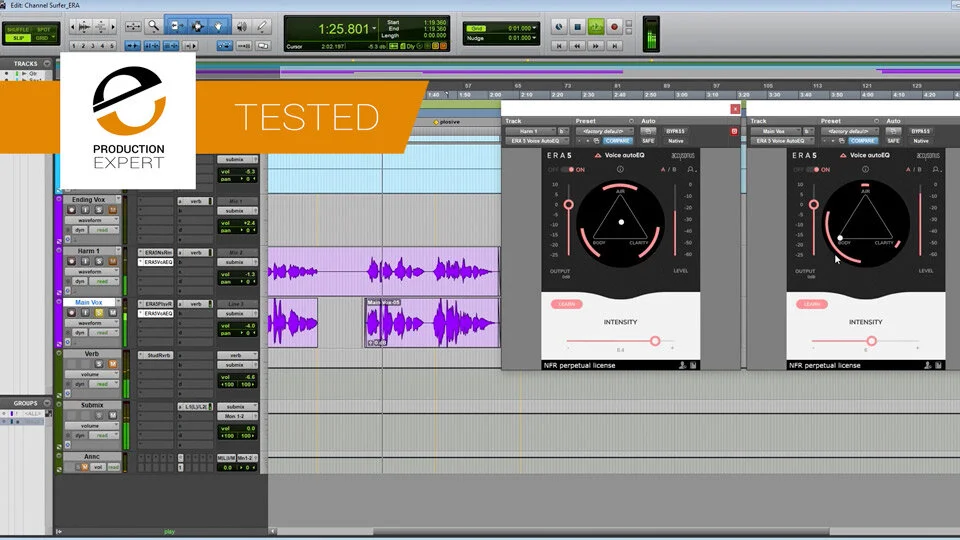Enable Shuffle edit mode
This screenshot has width=960, height=540.
(18, 29)
